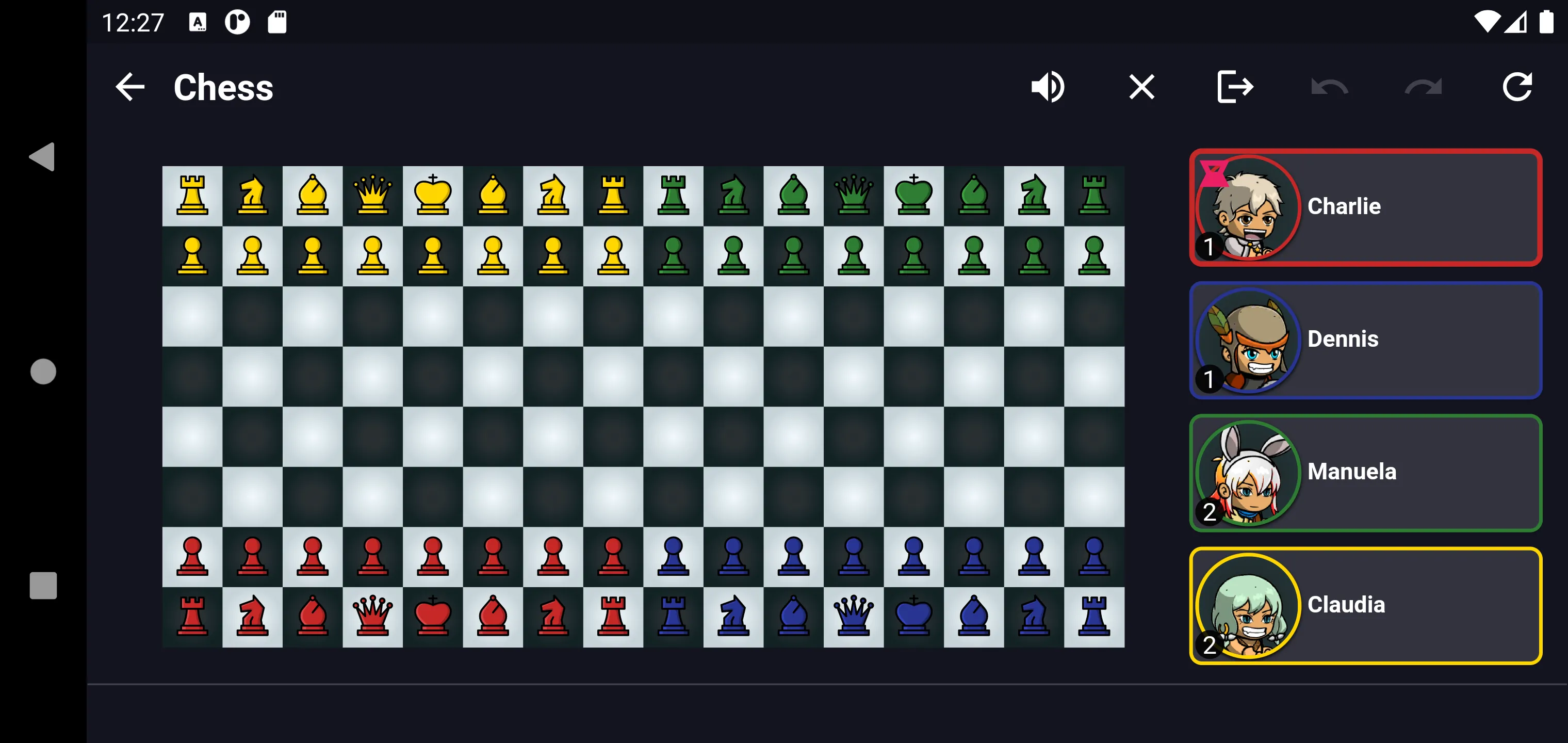Image resolution: width=1568 pixels, height=743 pixels.
Task: Expand Dennis's player options
Action: point(1369,339)
